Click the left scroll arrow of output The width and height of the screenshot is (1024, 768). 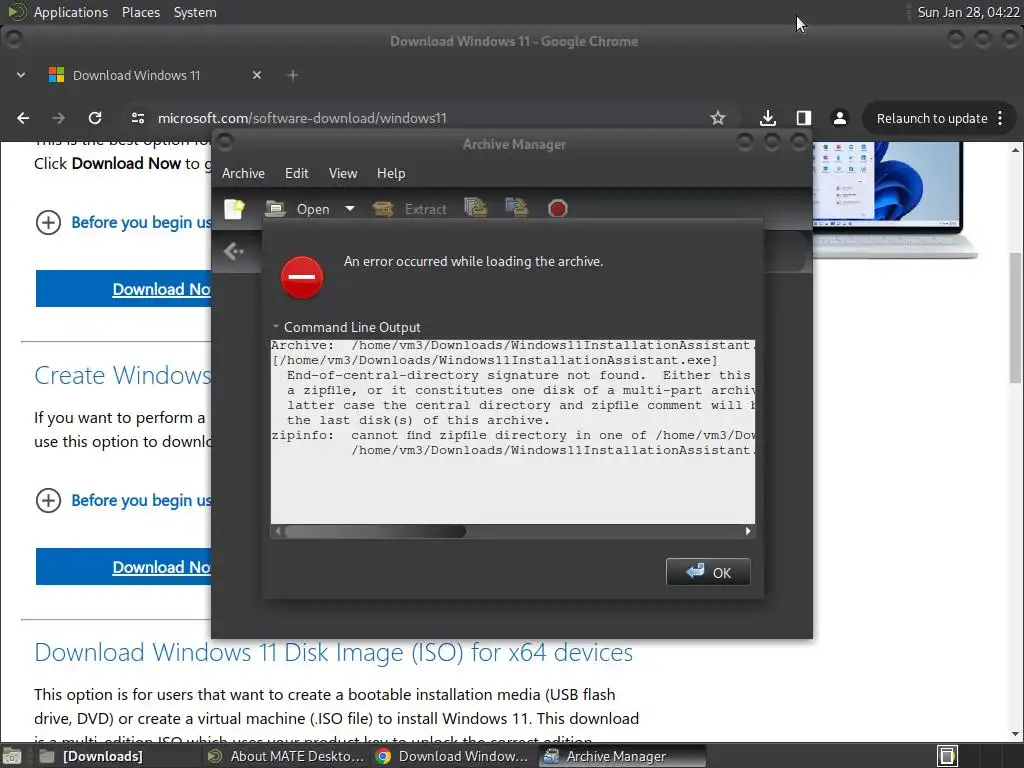tap(278, 532)
